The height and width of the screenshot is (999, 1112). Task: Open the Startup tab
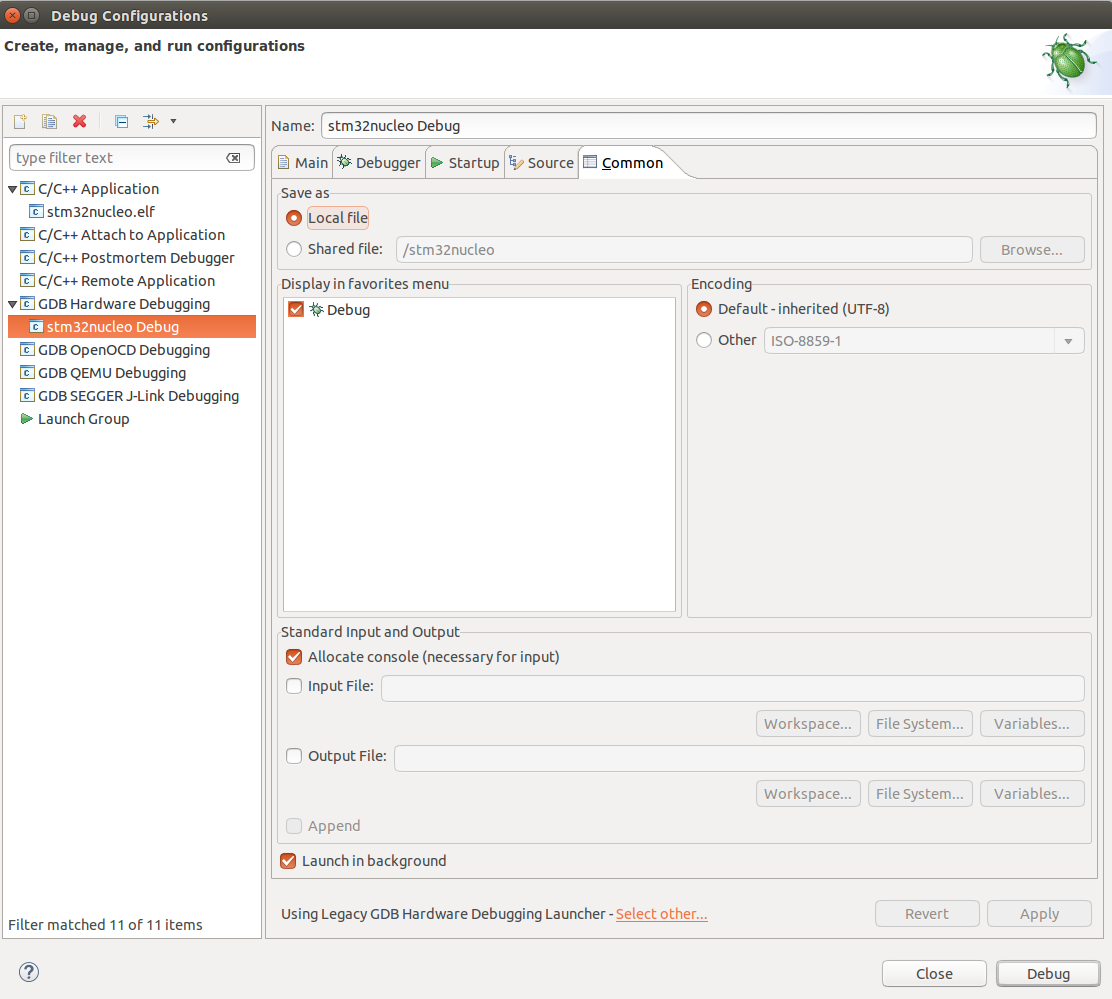pos(473,162)
